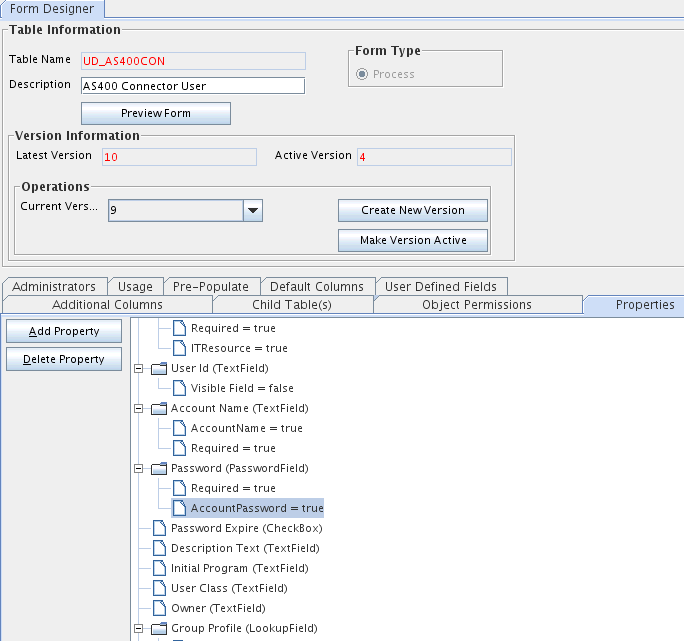684x641 pixels.
Task: Click document icon of Initial Program (TextField)
Action: coord(159,569)
